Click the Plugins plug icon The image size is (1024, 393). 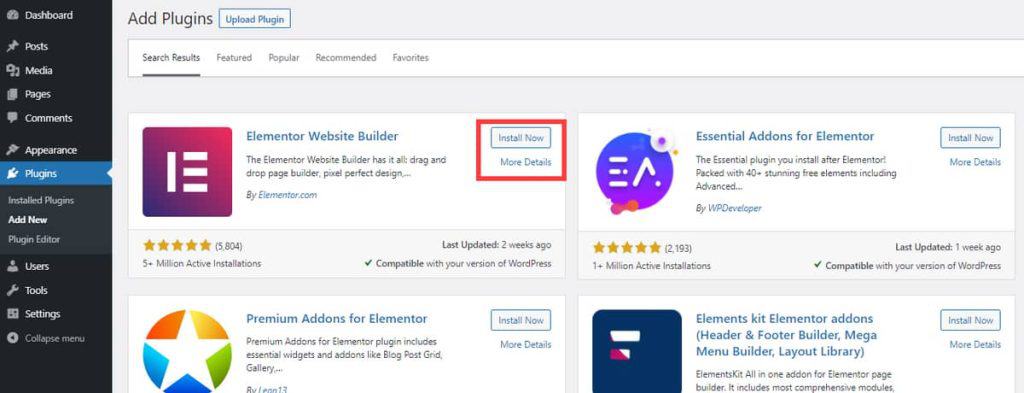coord(12,174)
